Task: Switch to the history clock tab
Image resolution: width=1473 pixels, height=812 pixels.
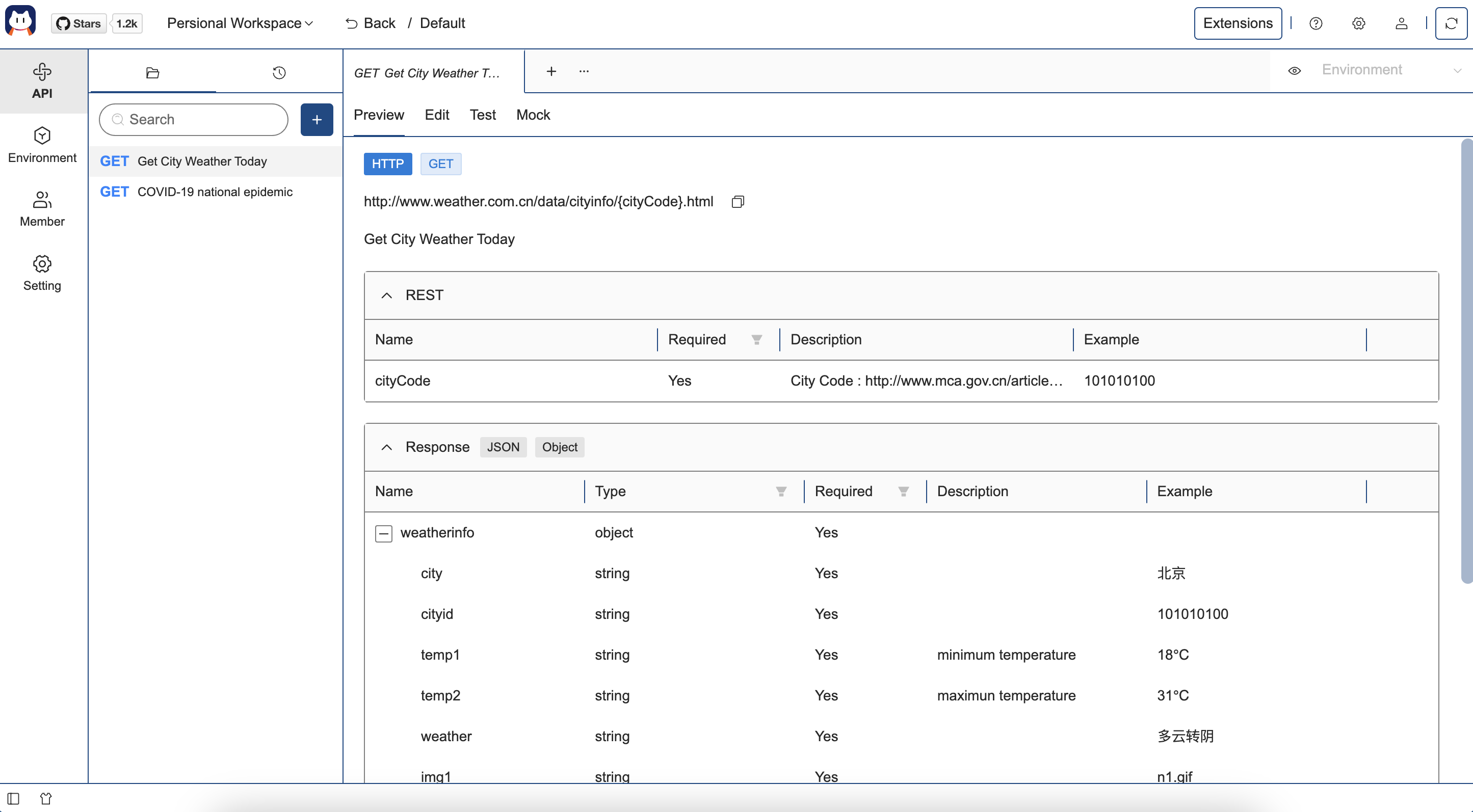Action: (x=279, y=72)
